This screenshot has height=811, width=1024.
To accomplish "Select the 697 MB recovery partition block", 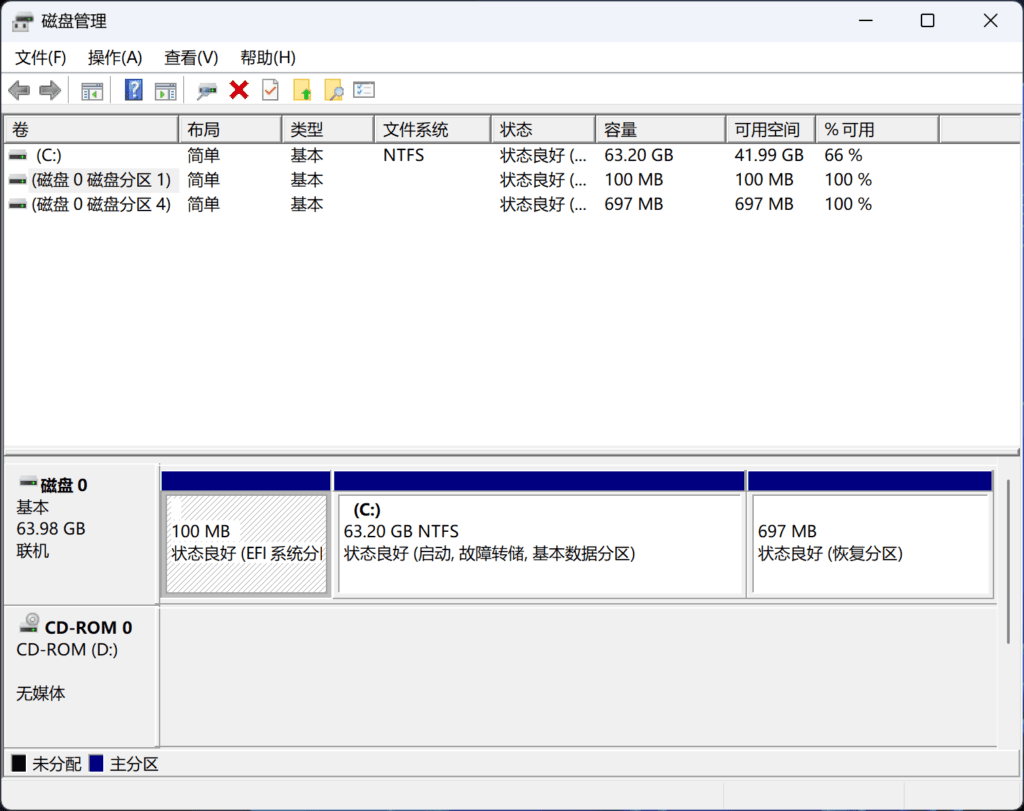I will (x=869, y=545).
